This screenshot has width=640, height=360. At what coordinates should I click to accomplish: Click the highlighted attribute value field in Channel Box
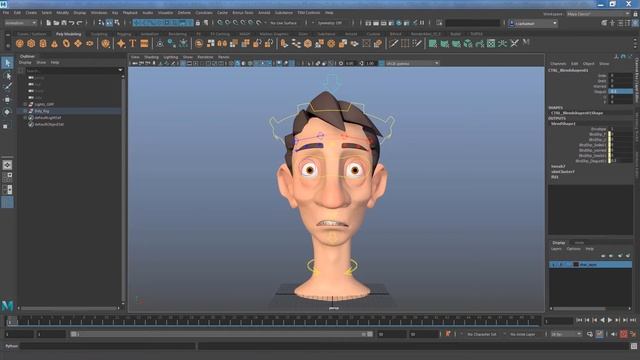[620, 91]
